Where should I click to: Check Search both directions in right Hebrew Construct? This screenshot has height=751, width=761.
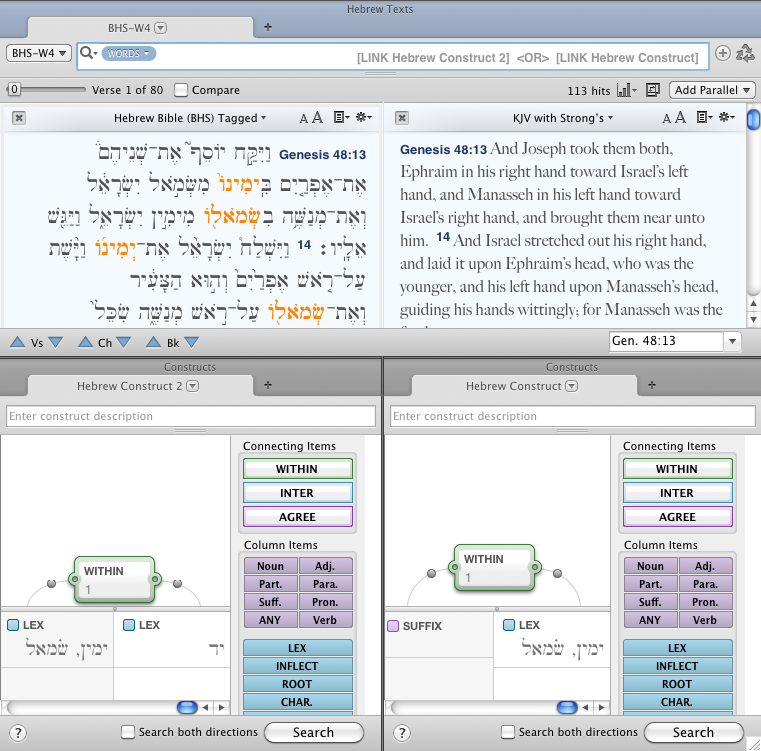pyautogui.click(x=508, y=732)
